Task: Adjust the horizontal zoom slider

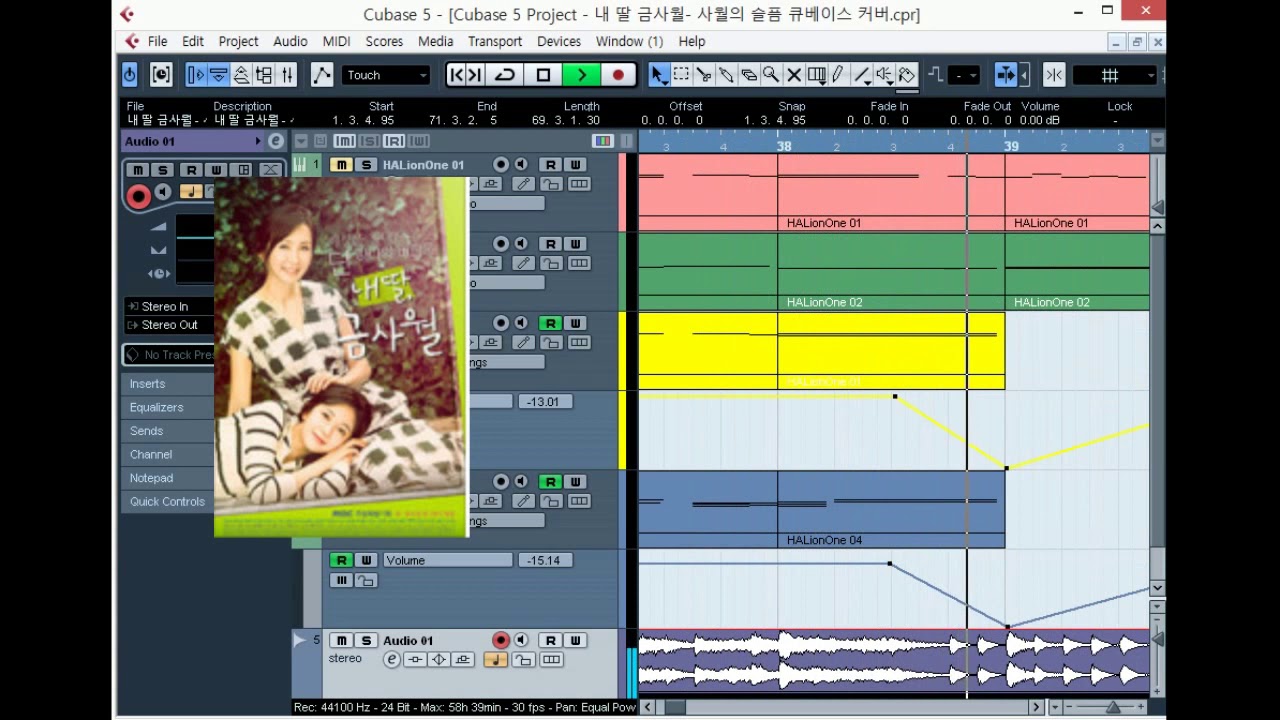Action: coord(1112,707)
